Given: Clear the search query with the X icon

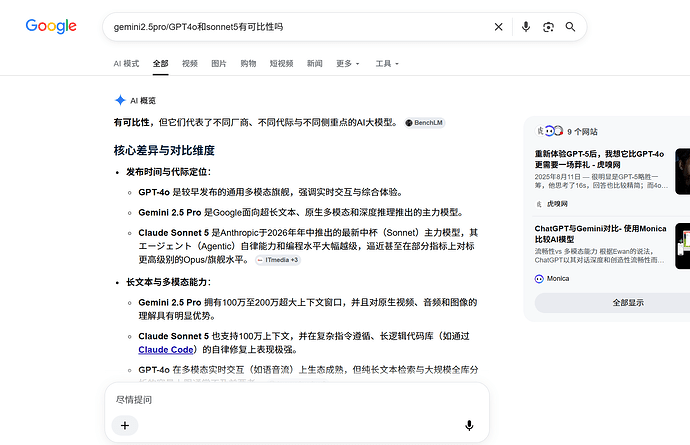Looking at the screenshot, I should [x=499, y=27].
